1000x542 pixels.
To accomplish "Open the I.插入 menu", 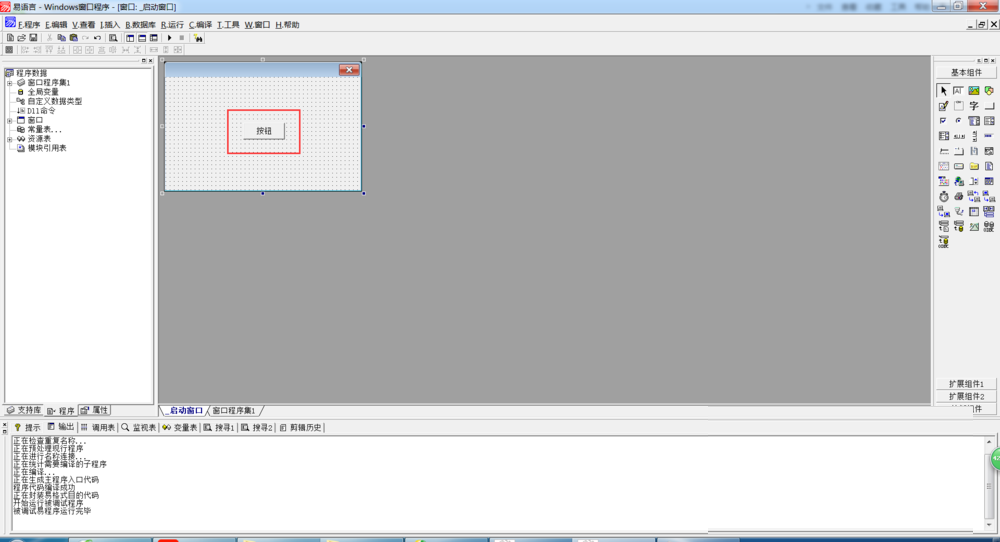I will tap(110, 25).
